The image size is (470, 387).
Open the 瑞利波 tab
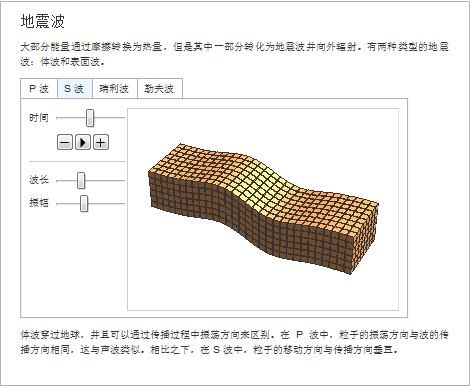tap(115, 89)
